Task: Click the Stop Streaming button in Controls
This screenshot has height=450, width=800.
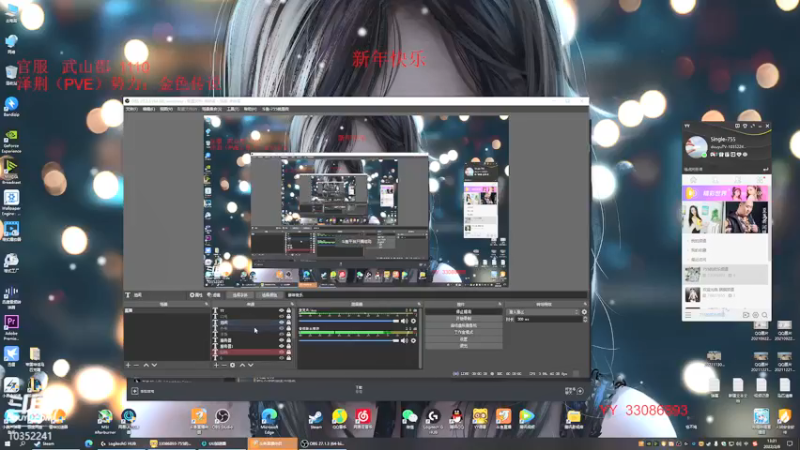Action: pos(463,312)
